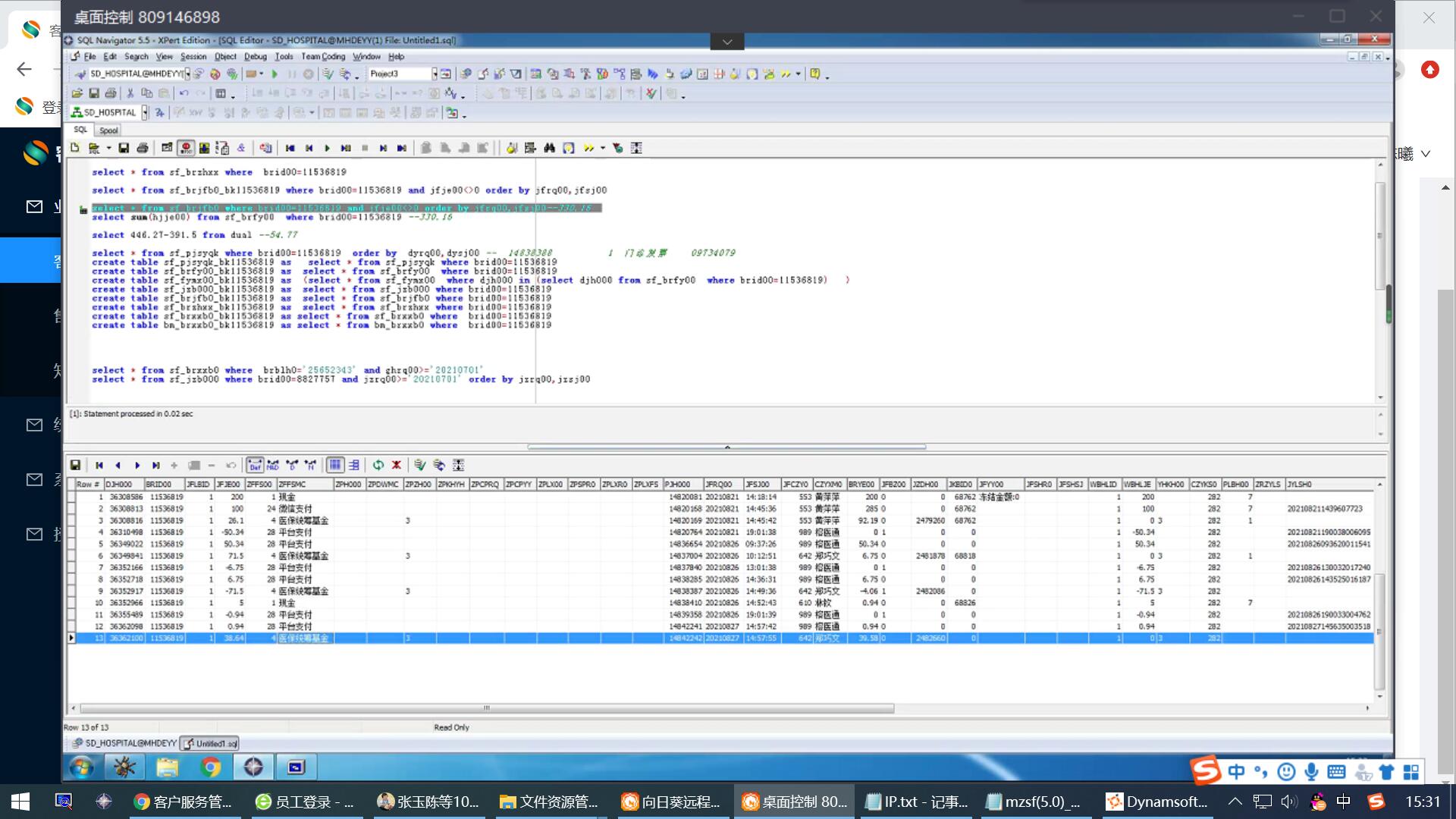1456x819 pixels.
Task: Click the binoculars find icon
Action: click(x=550, y=148)
